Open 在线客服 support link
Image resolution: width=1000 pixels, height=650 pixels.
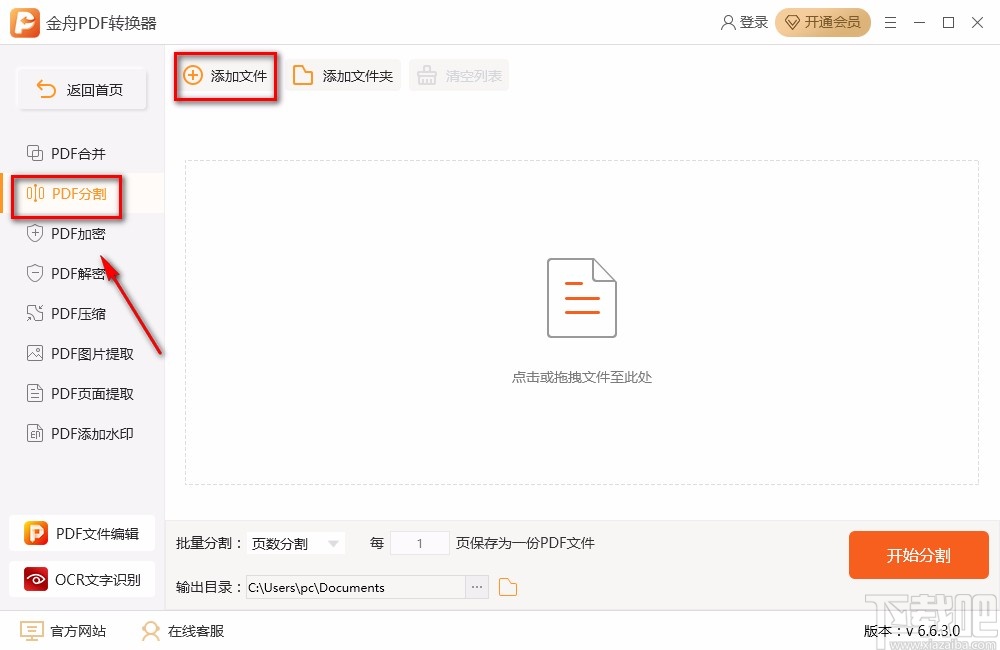click(182, 631)
